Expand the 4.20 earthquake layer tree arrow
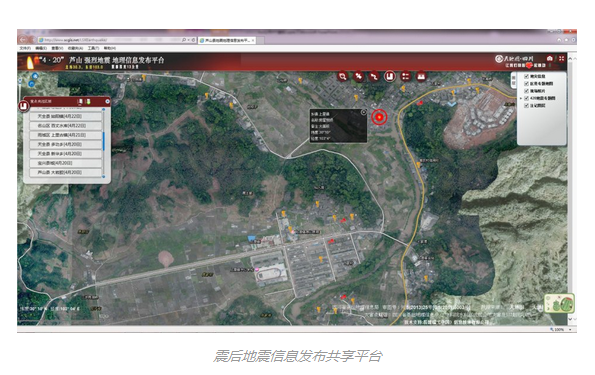 point(521,98)
